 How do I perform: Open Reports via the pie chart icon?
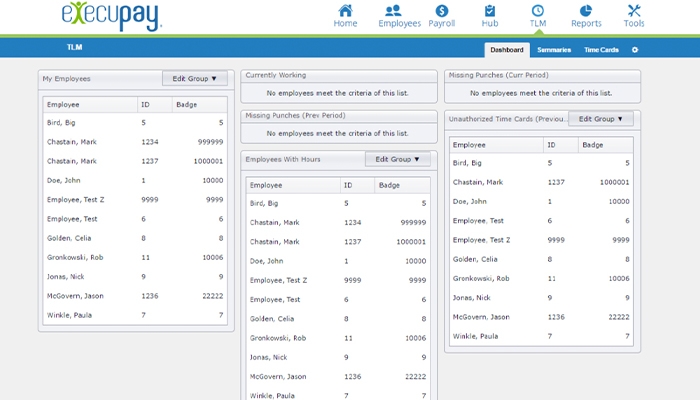586,15
